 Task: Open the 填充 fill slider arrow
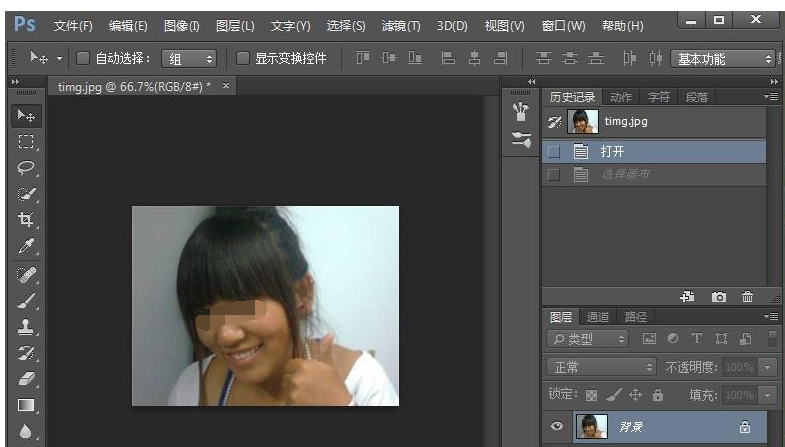pyautogui.click(x=767, y=395)
